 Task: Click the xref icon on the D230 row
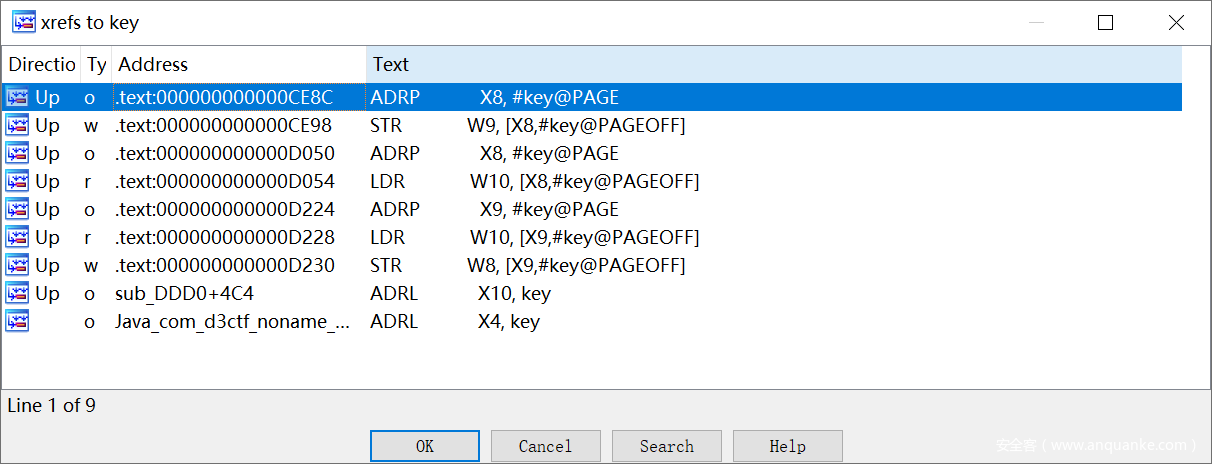(17, 265)
